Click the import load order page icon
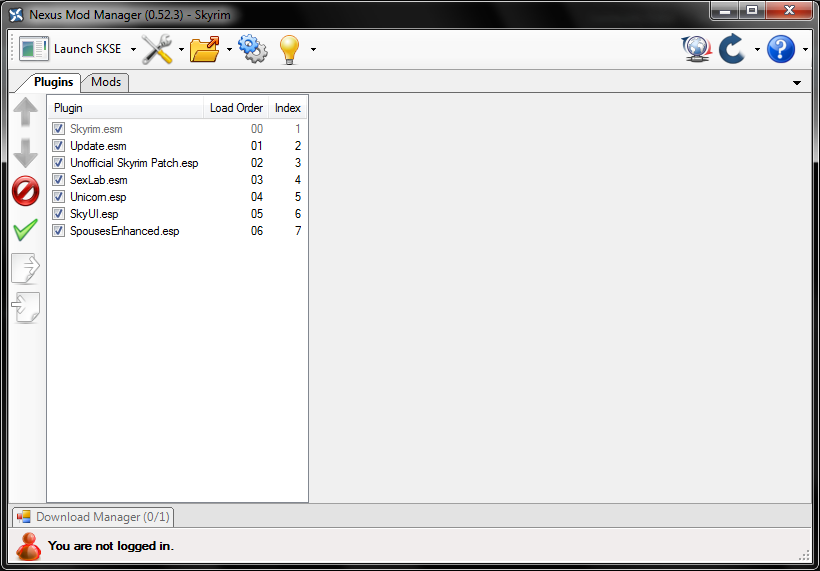820x571 pixels. coord(26,307)
